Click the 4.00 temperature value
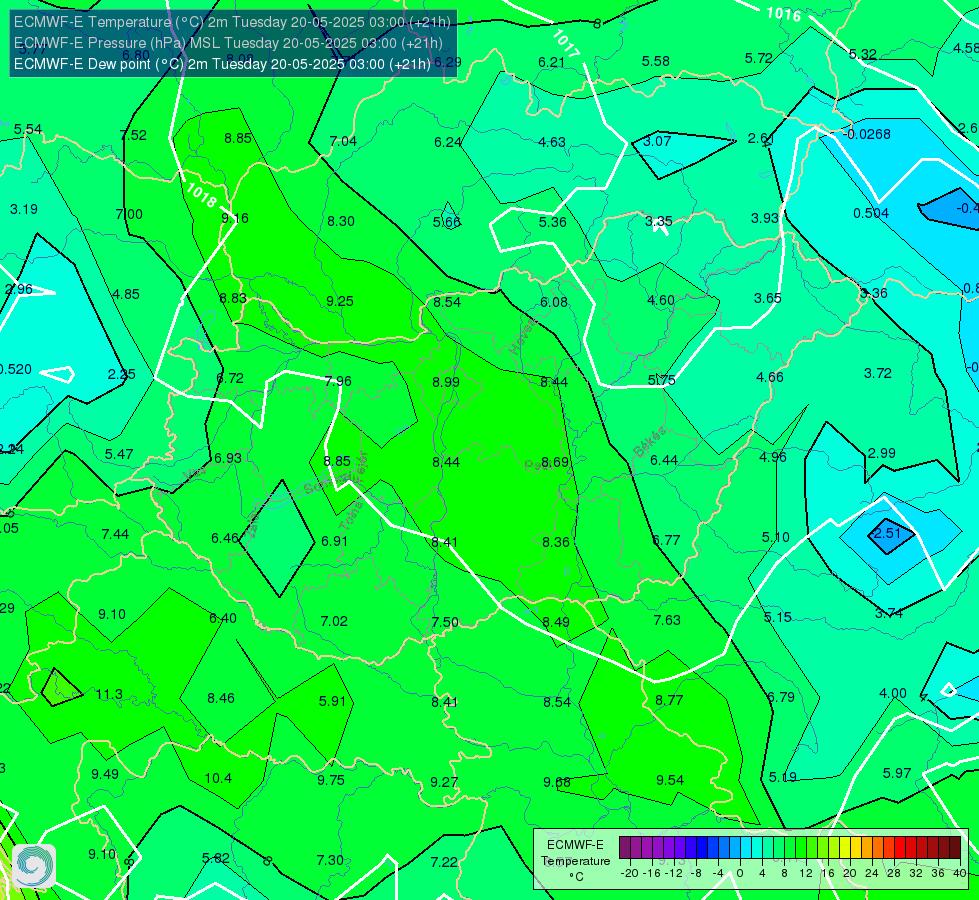This screenshot has height=900, width=979. 893,693
